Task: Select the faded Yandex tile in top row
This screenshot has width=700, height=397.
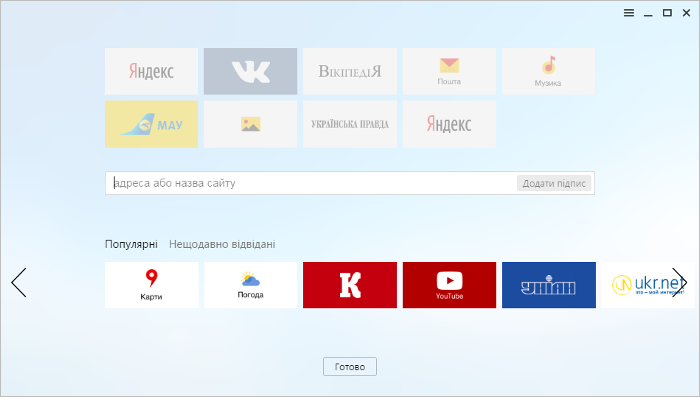Action: coord(151,71)
